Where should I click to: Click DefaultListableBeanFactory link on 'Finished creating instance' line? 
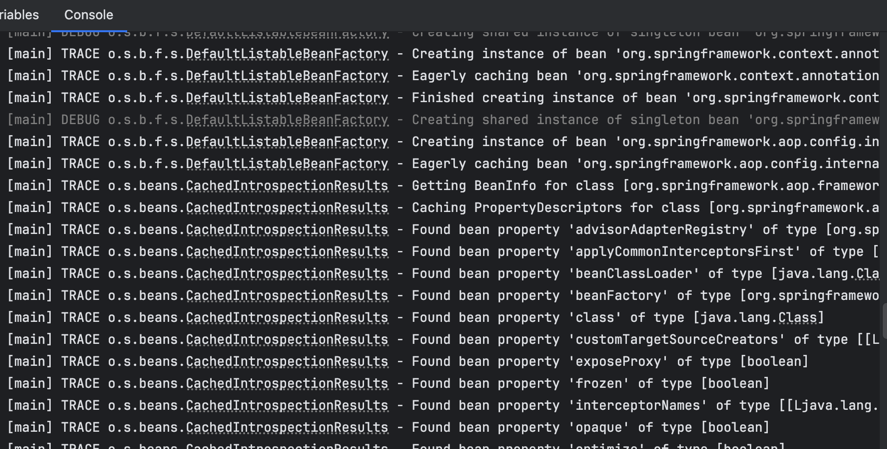[287, 98]
